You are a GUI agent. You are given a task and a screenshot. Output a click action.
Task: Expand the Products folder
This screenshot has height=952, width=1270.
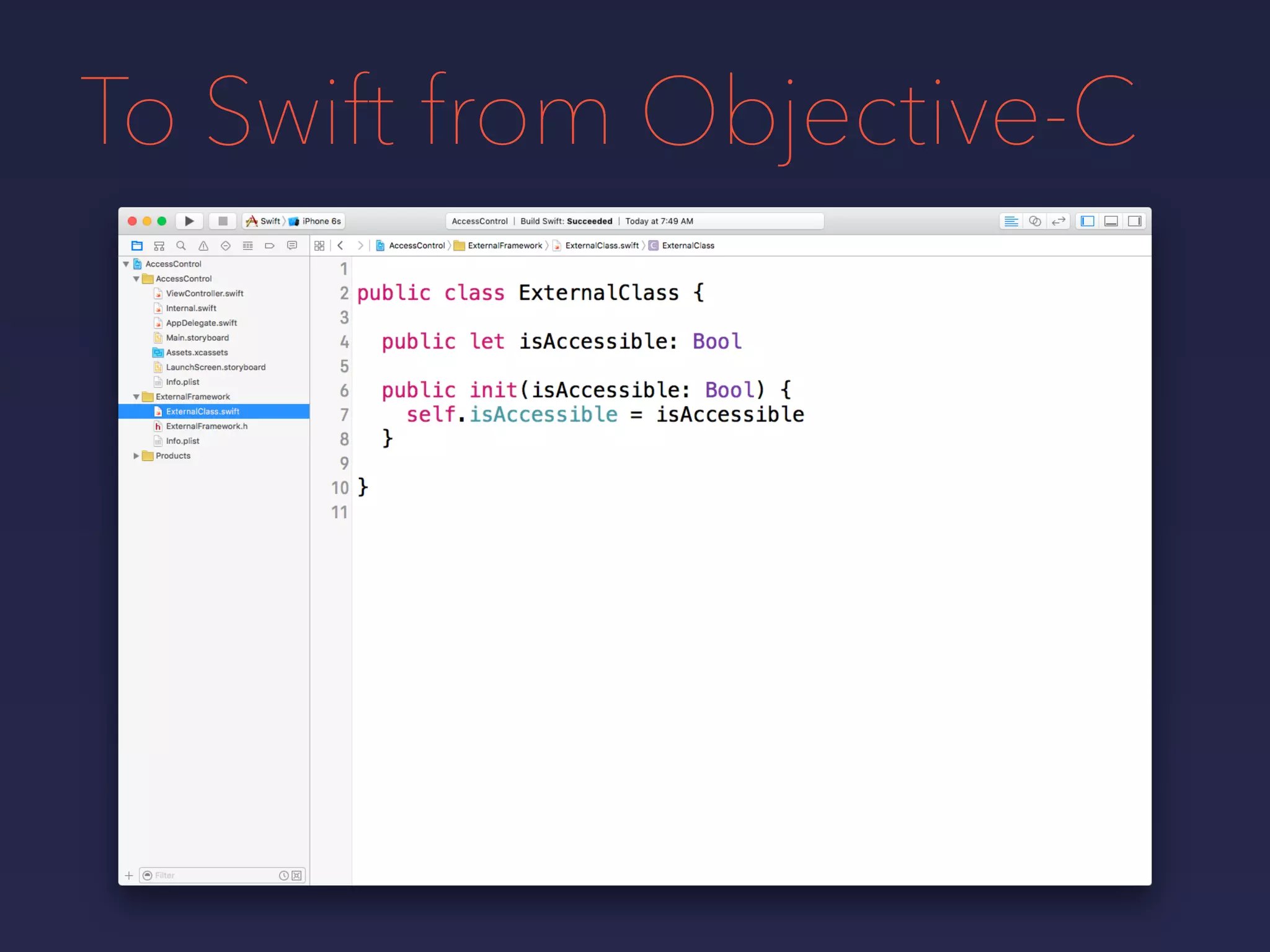click(x=136, y=456)
